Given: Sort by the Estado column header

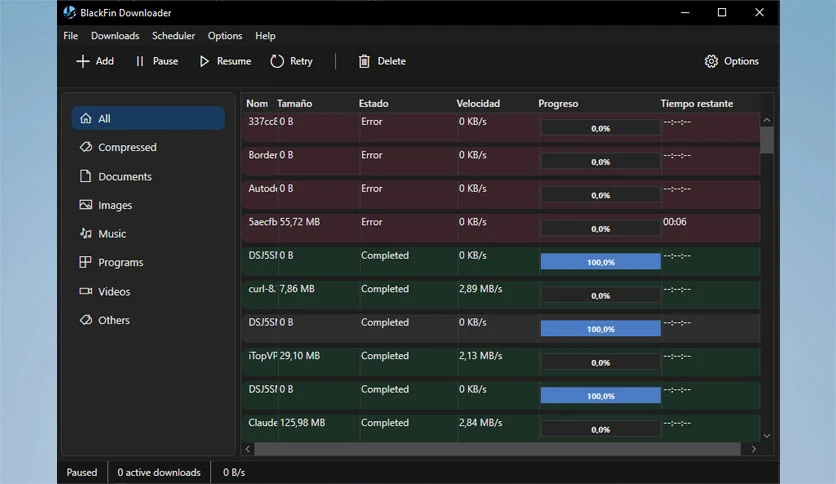Looking at the screenshot, I should [x=373, y=103].
